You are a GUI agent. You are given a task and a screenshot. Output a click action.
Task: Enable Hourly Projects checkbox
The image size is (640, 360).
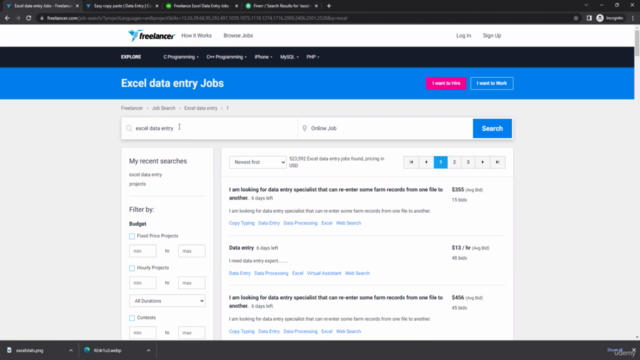(x=132, y=268)
